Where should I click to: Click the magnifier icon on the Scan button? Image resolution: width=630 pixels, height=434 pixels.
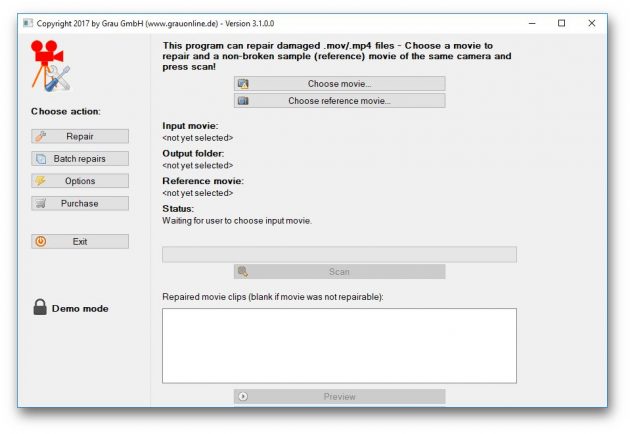pyautogui.click(x=243, y=272)
